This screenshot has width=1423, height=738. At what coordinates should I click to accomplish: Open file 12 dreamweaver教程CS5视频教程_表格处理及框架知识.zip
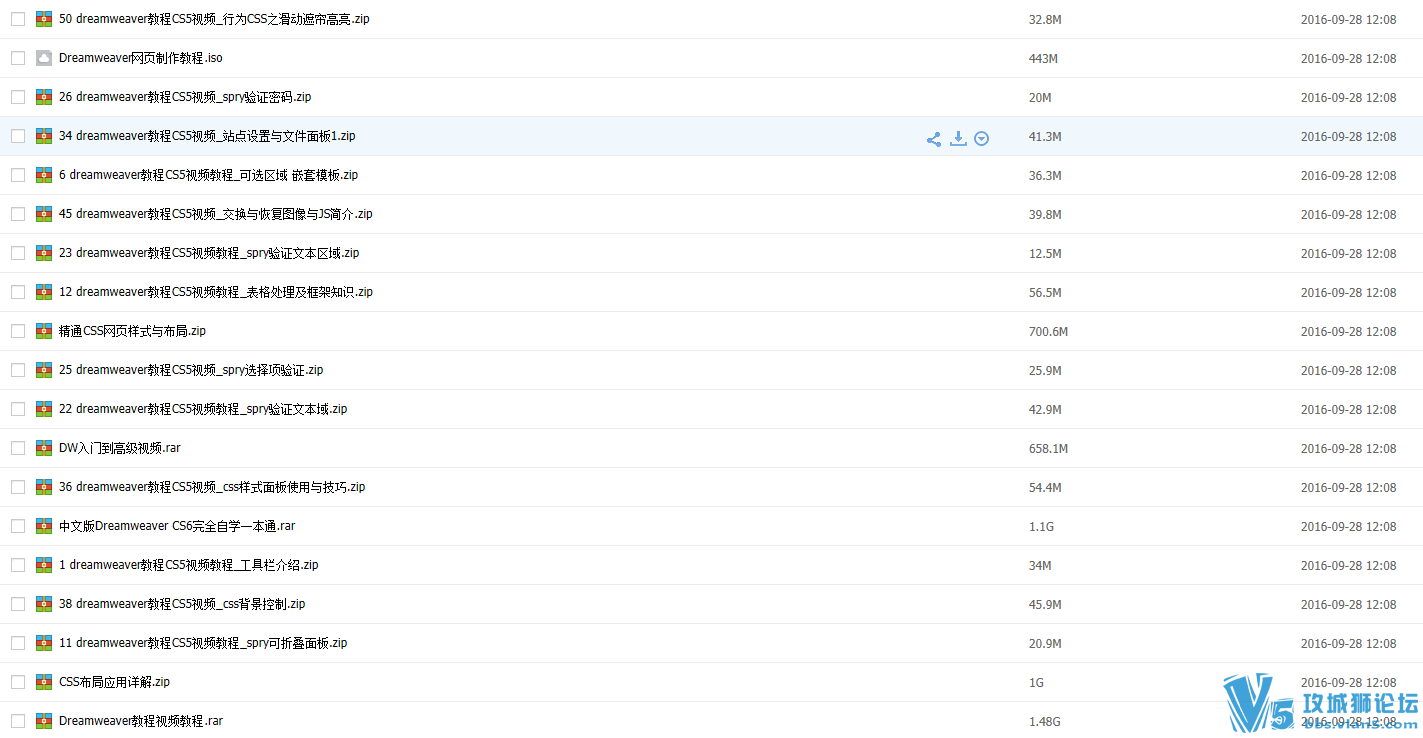pos(216,292)
